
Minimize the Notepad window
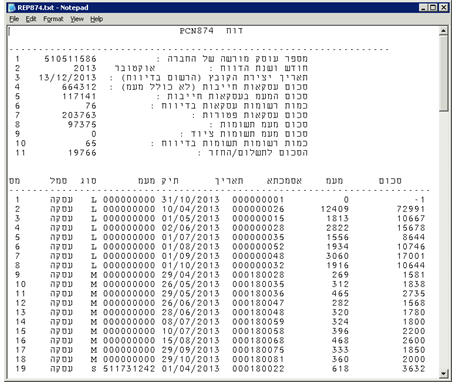pos(423,7)
